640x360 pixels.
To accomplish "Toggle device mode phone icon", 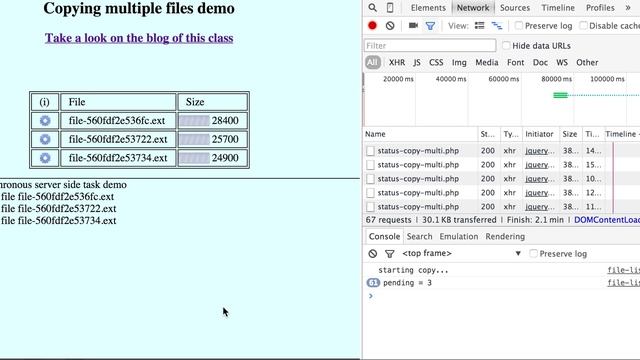I will [390, 8].
